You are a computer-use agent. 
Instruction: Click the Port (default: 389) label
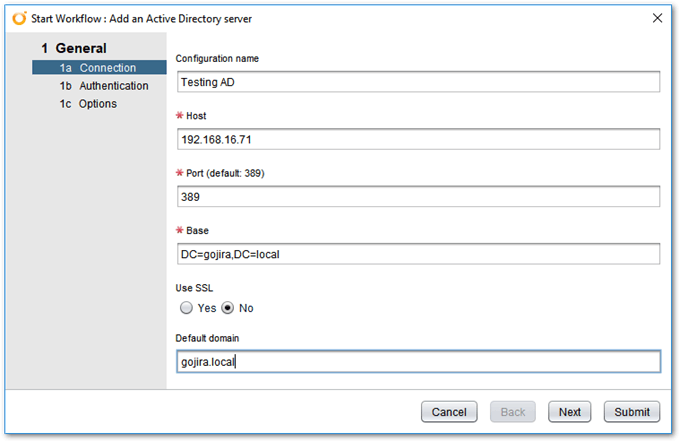[225, 173]
